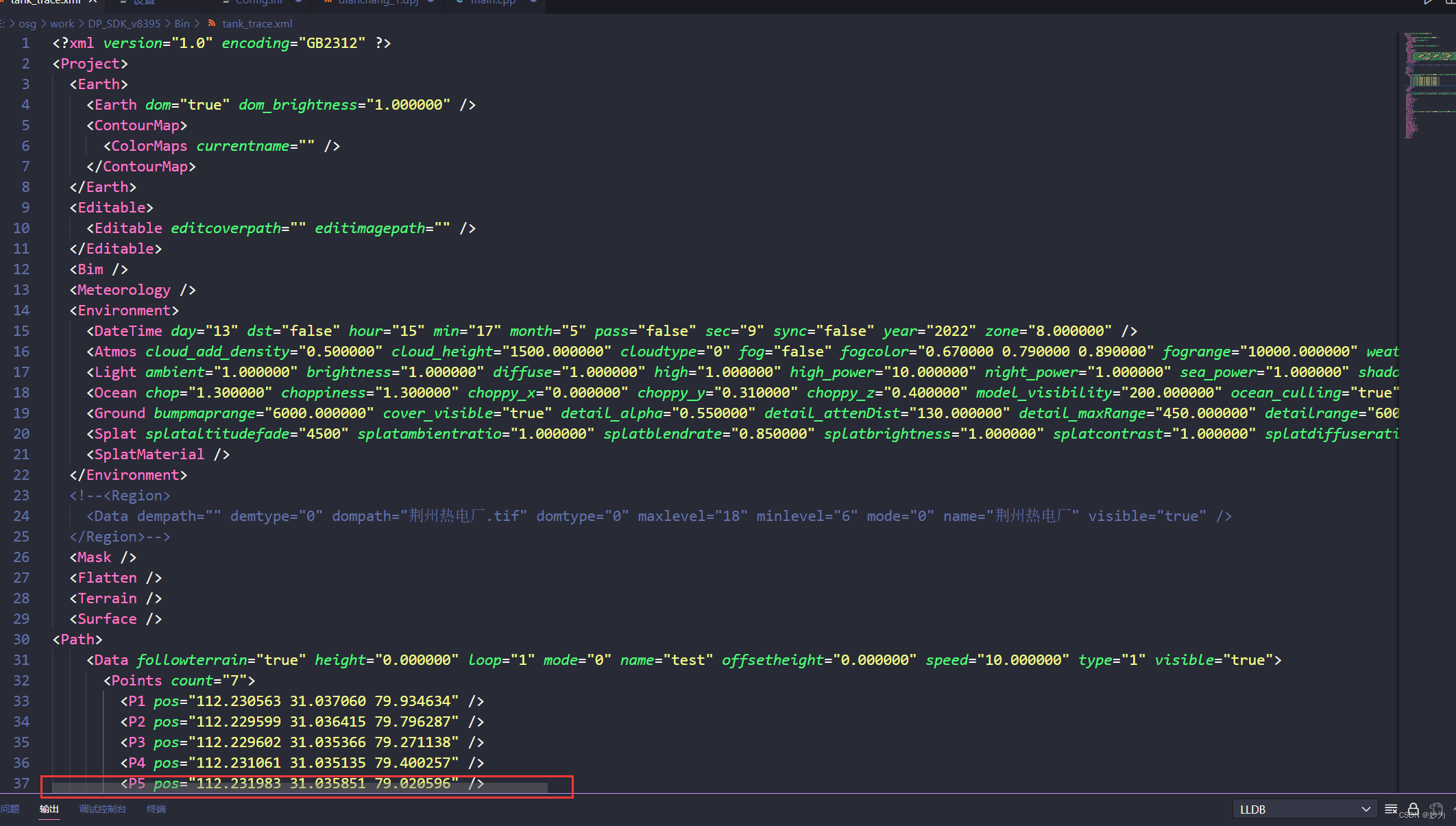Click the </Environment> closing tag
The height and width of the screenshot is (826, 1456).
click(128, 475)
